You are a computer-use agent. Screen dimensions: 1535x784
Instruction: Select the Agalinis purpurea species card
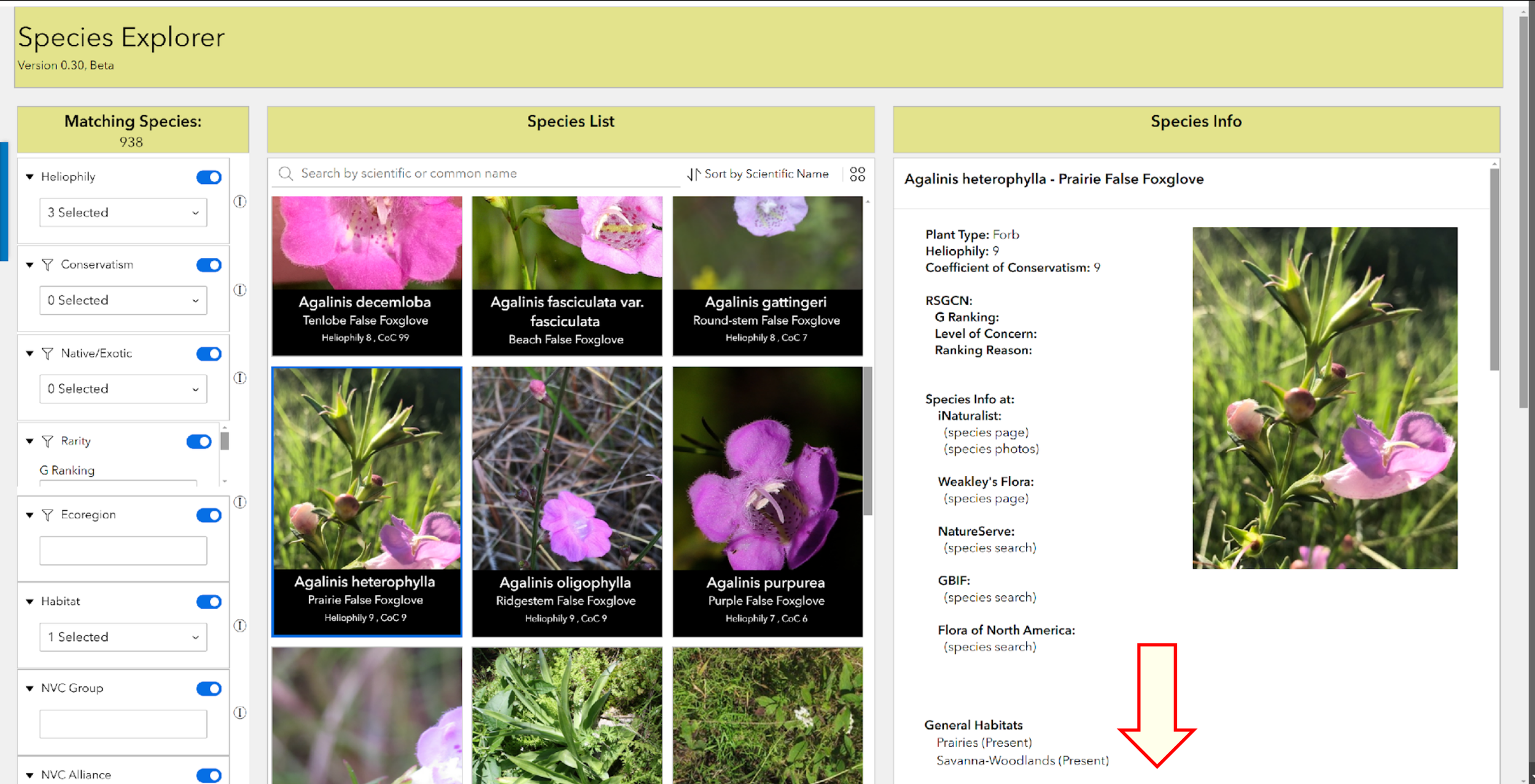click(767, 501)
